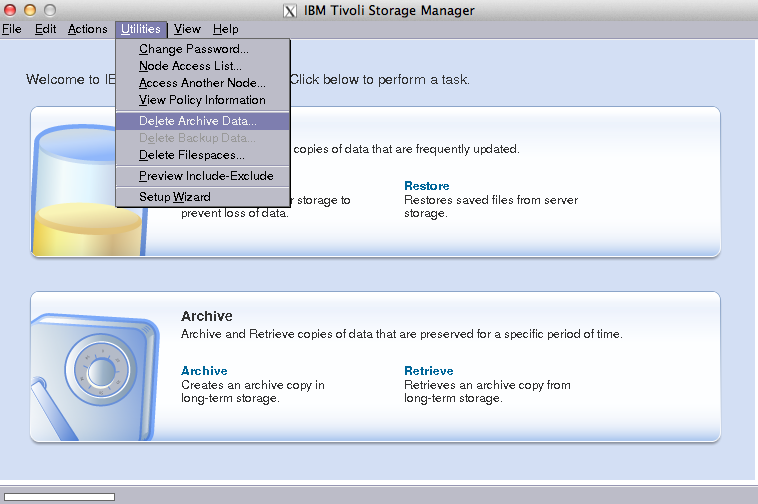Select Change Password from Utilities menu
The width and height of the screenshot is (758, 504).
coord(194,49)
